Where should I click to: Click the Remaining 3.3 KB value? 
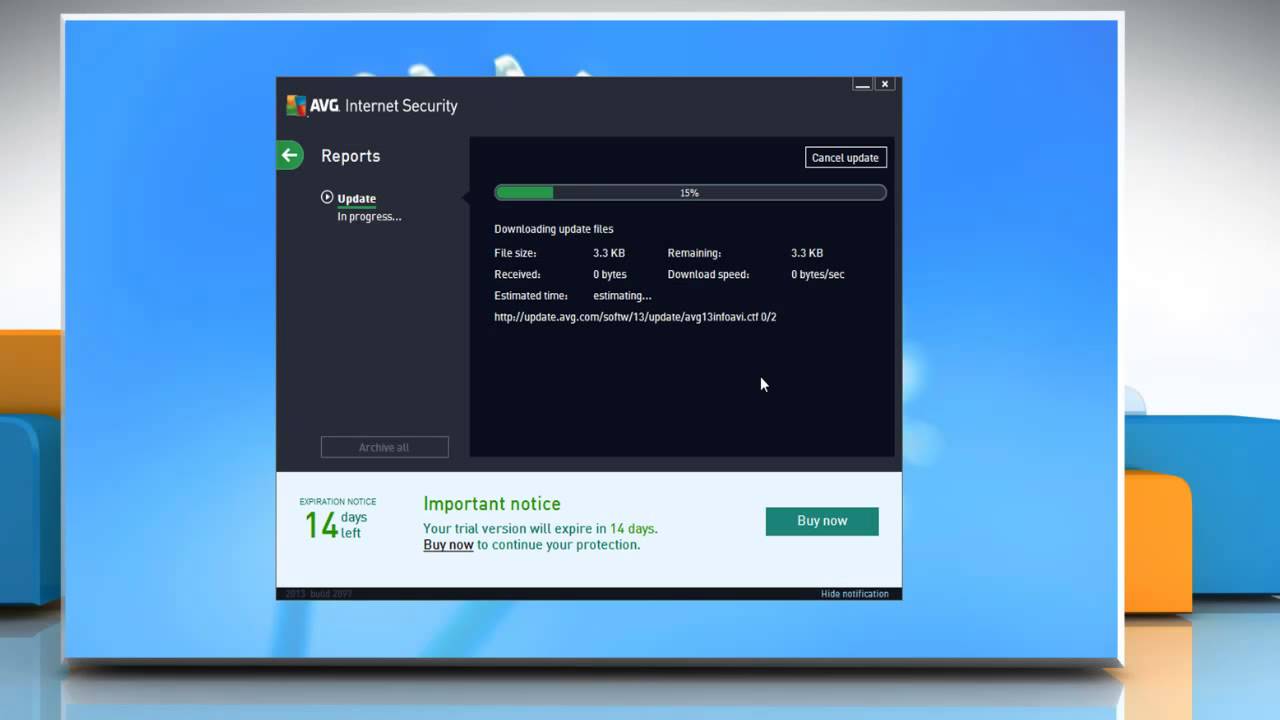[807, 253]
